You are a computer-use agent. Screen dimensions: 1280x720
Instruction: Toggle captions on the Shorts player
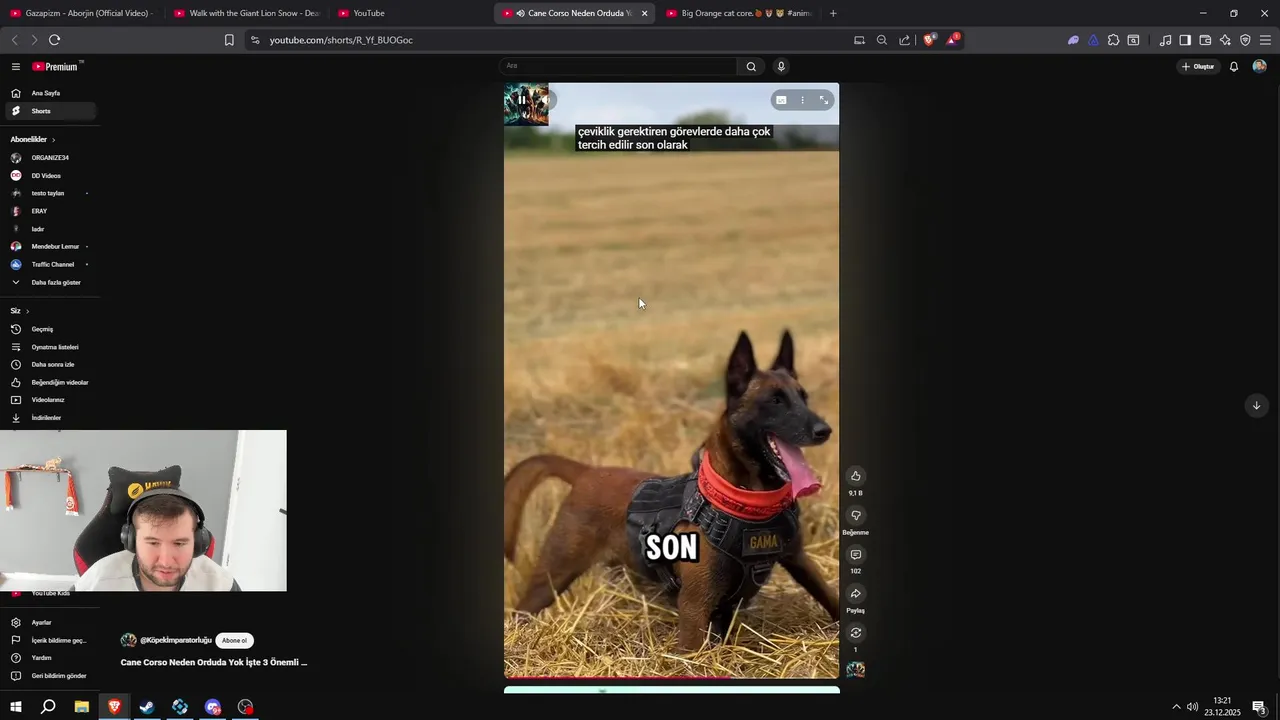click(781, 100)
